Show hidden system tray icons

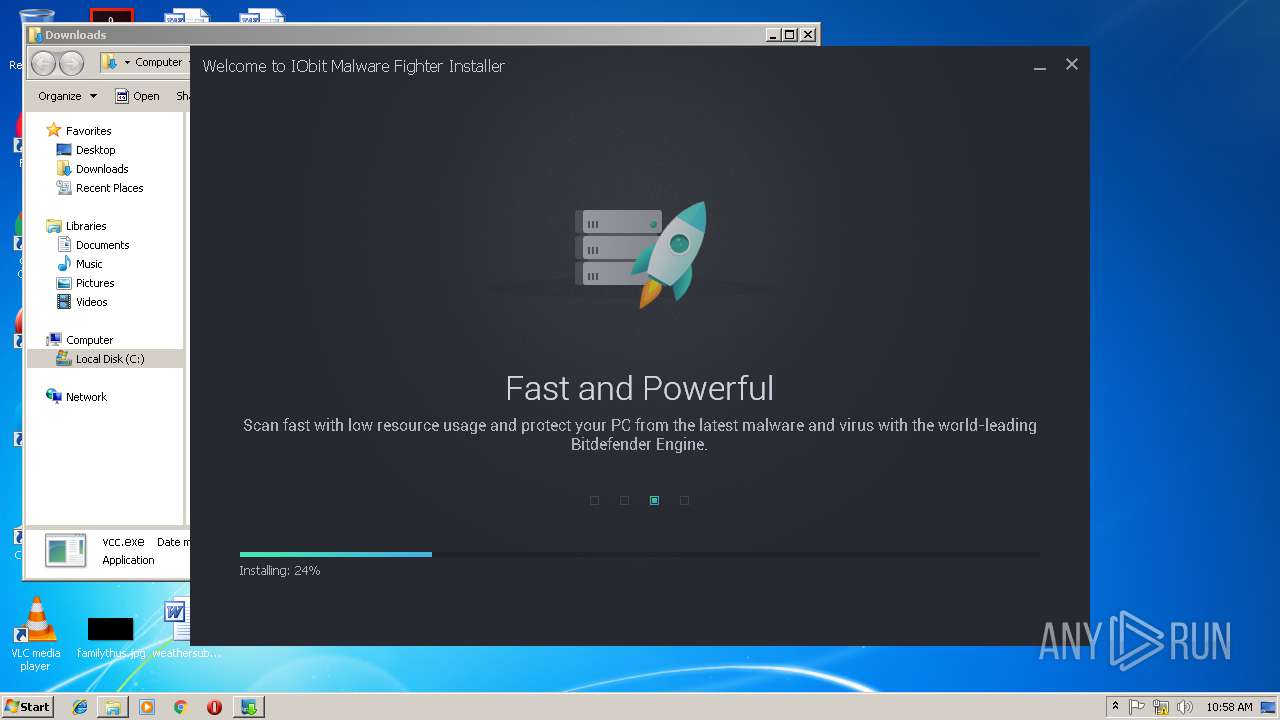(x=1115, y=707)
